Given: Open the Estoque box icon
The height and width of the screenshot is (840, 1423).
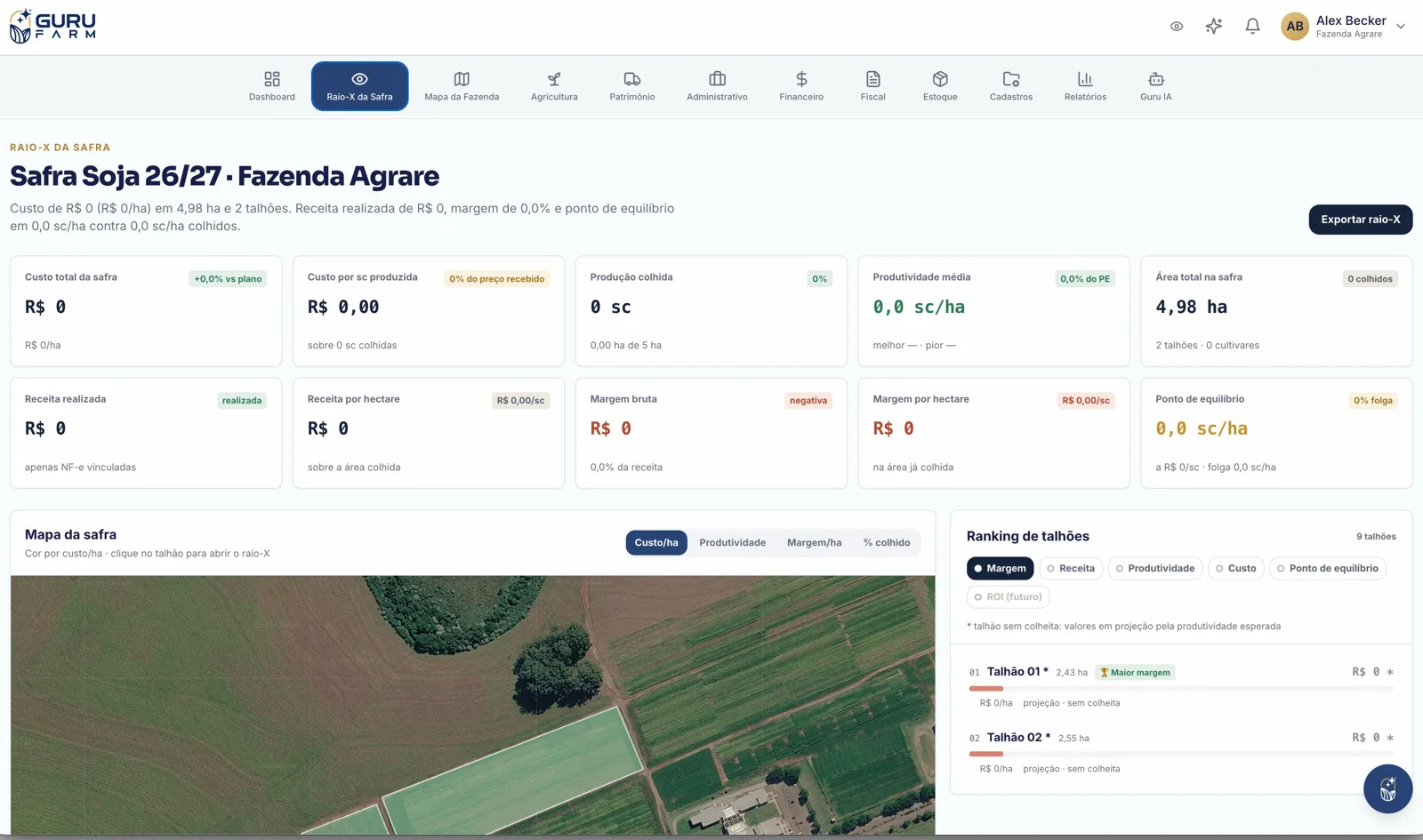Looking at the screenshot, I should [940, 79].
